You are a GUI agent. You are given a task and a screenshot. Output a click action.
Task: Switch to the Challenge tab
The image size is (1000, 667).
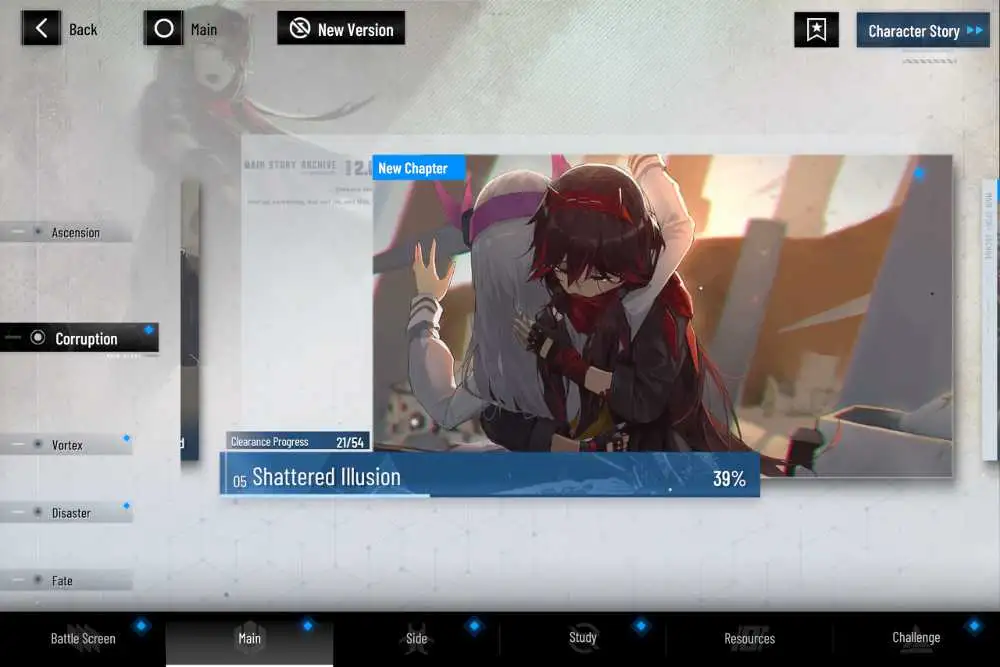[x=916, y=638]
